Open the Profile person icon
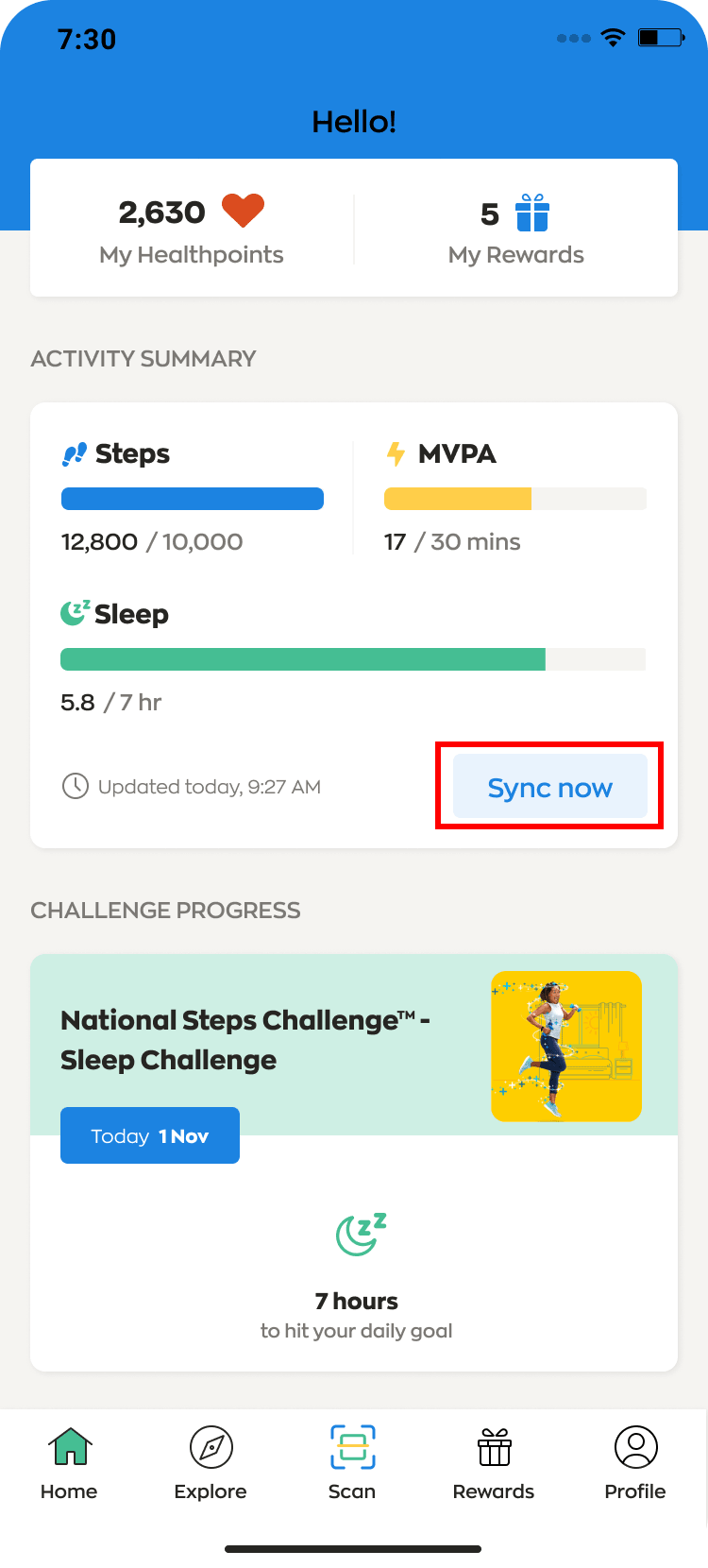 point(636,1447)
